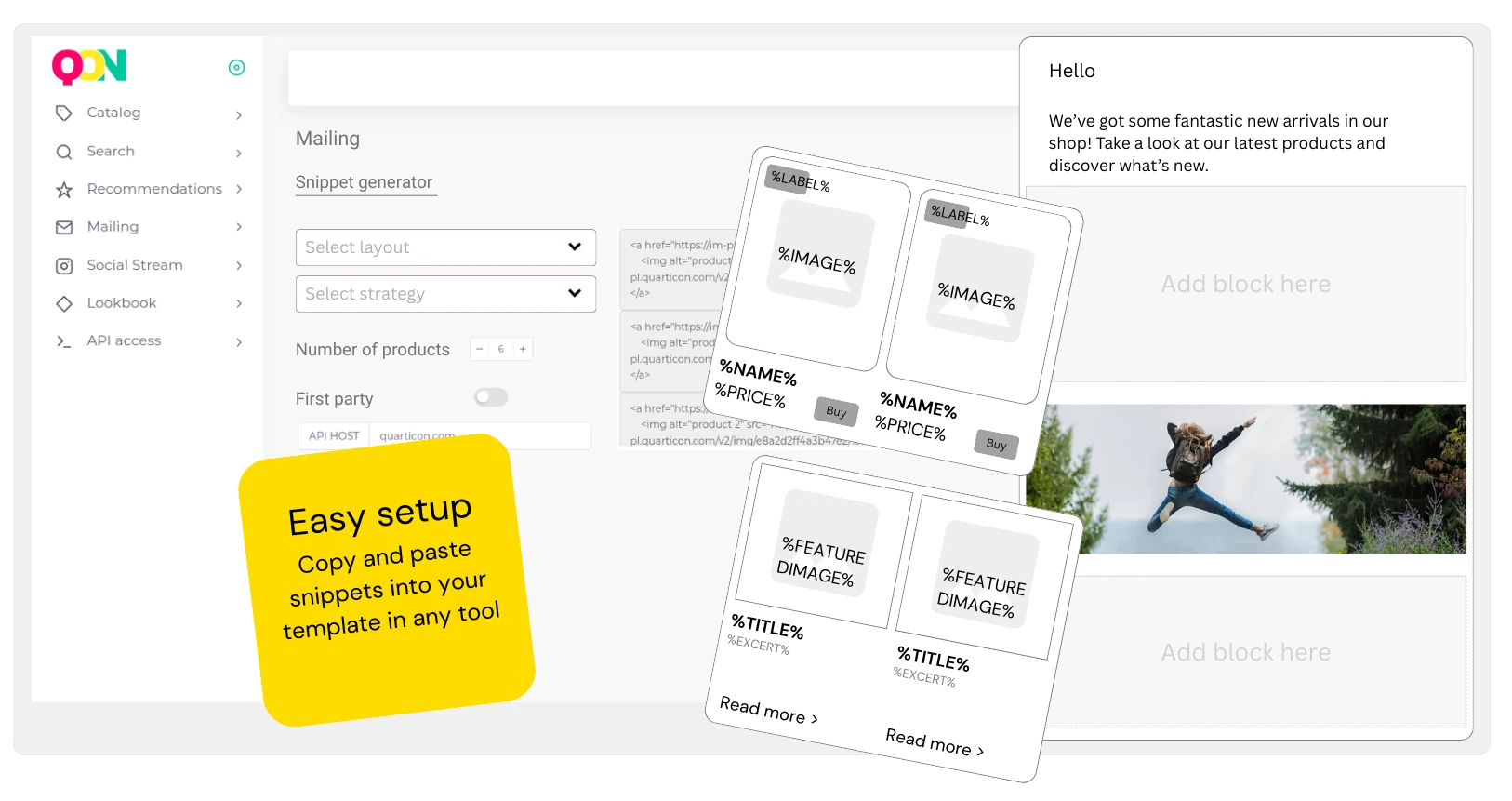Click the Search magnifier icon

point(63,152)
